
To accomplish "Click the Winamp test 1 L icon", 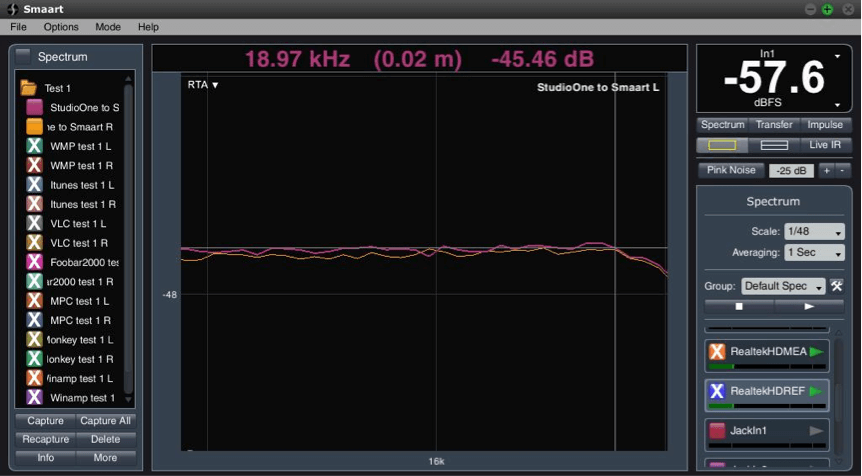I will (x=34, y=378).
